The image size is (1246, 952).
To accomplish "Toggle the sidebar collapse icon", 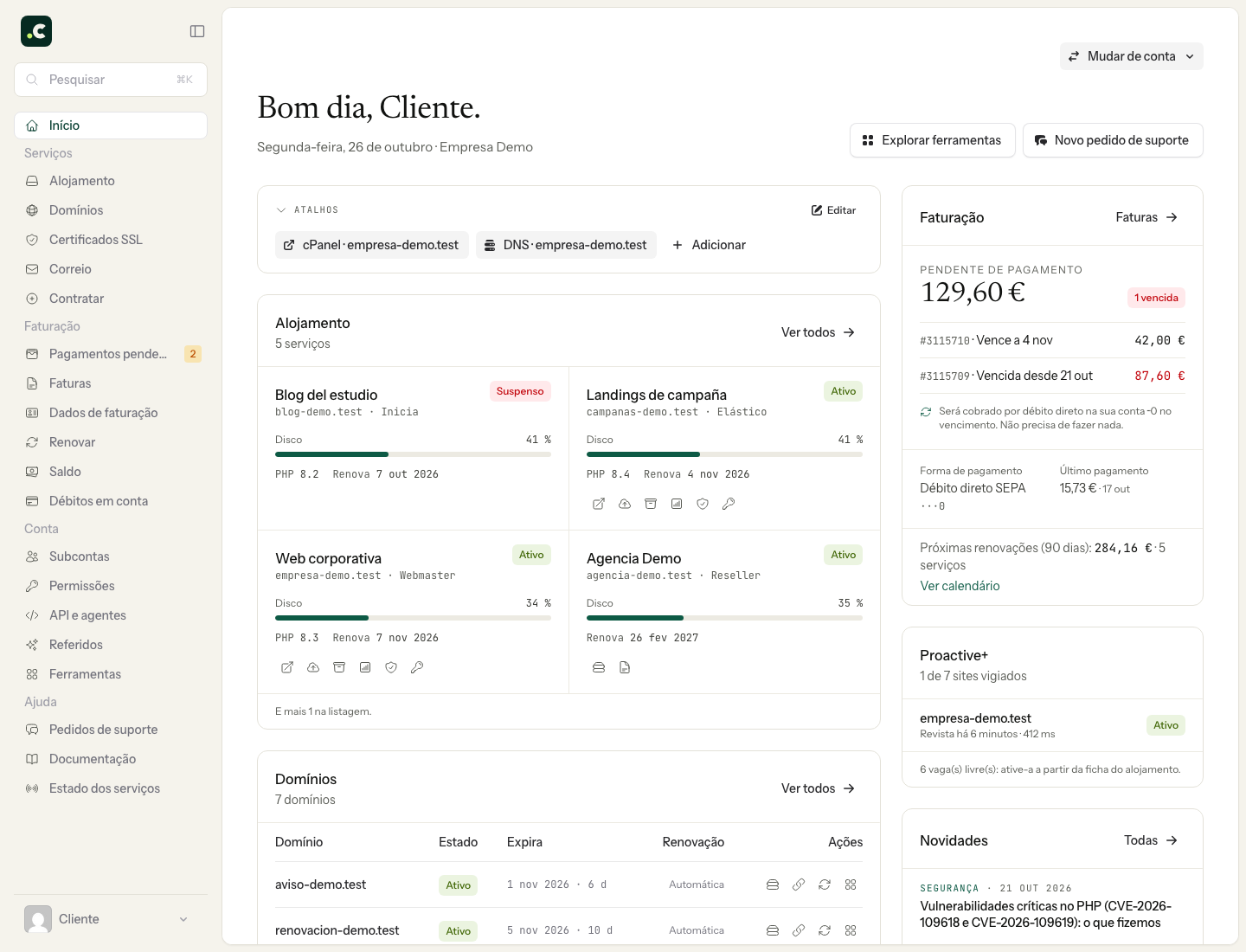I will pyautogui.click(x=197, y=31).
